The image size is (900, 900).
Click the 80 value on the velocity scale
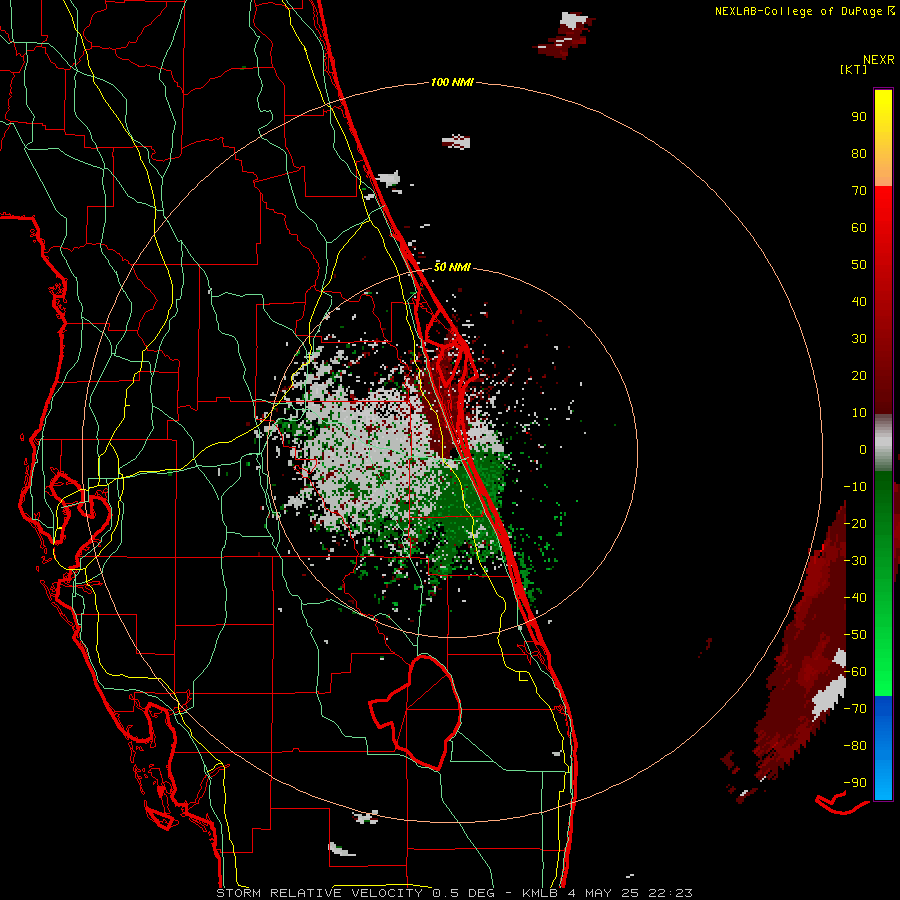click(x=859, y=154)
